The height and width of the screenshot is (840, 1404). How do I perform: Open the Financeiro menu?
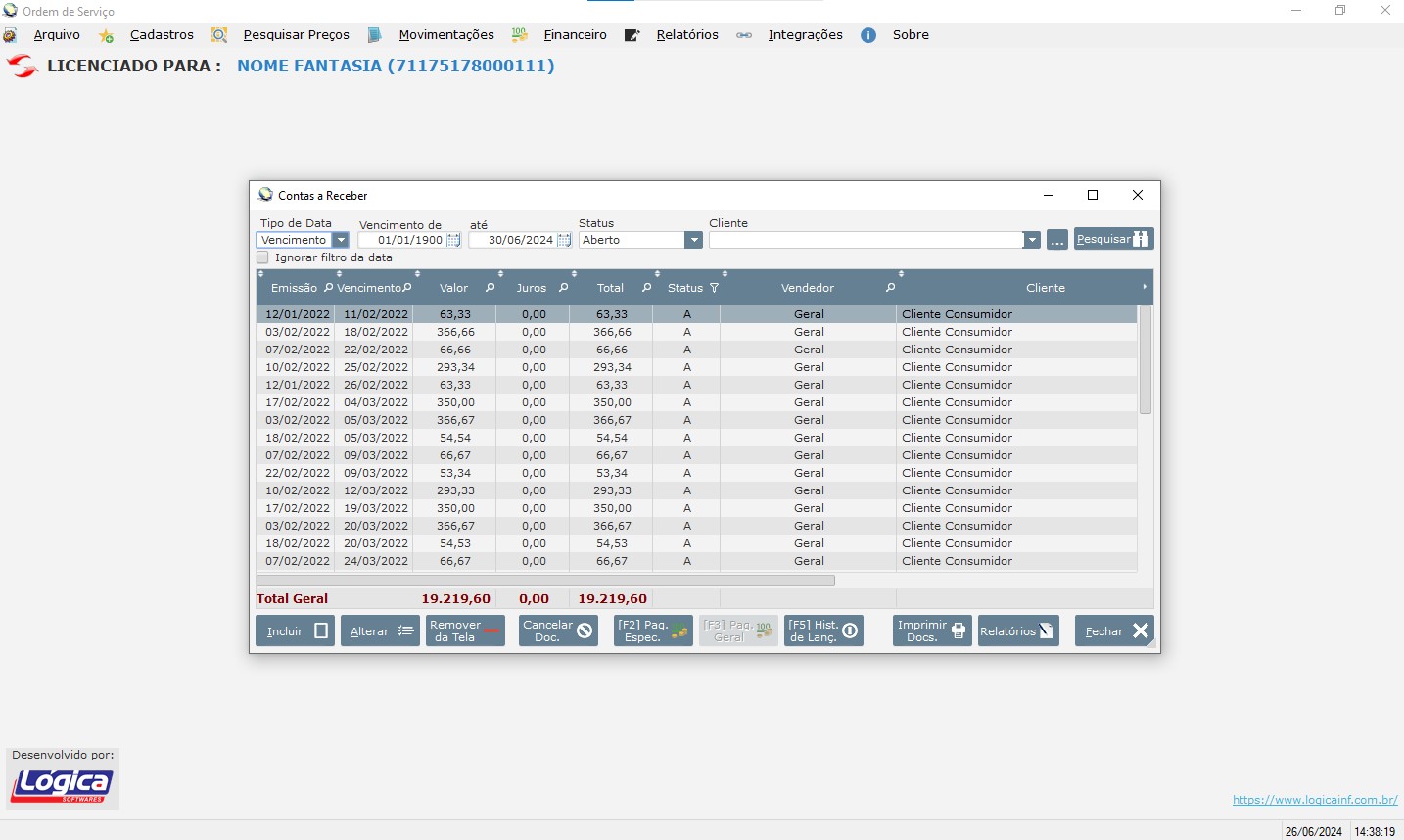pos(575,35)
